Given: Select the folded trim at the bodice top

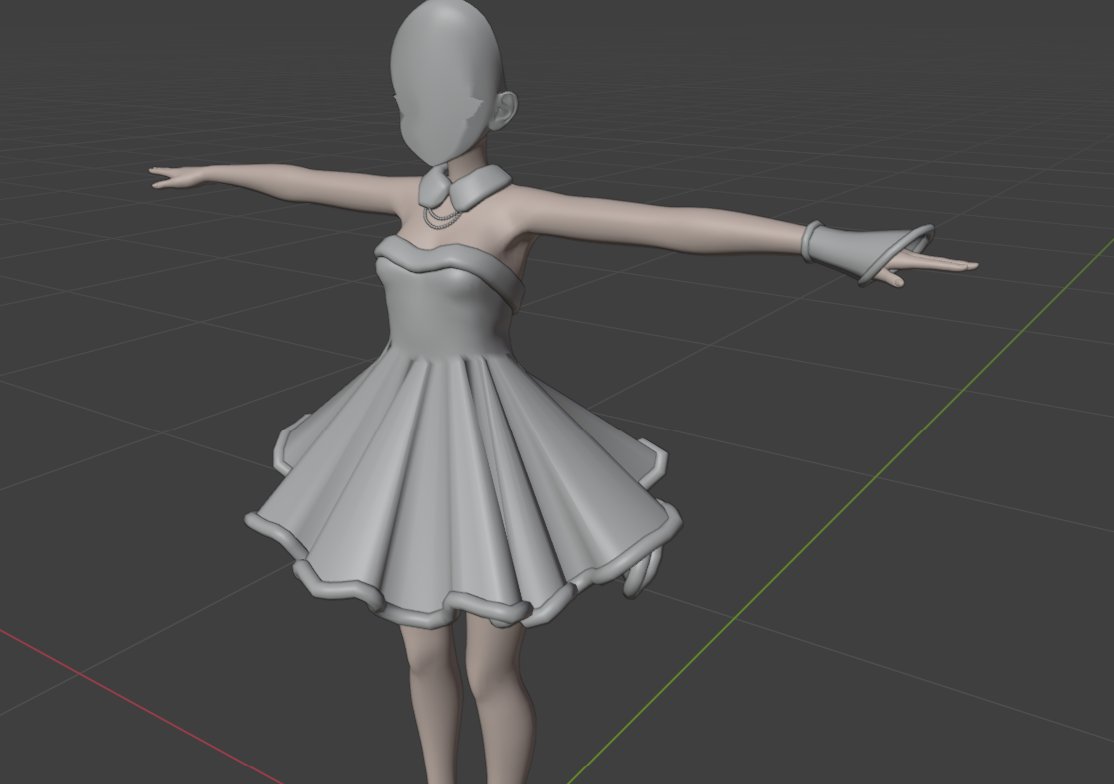Looking at the screenshot, I should [448, 266].
